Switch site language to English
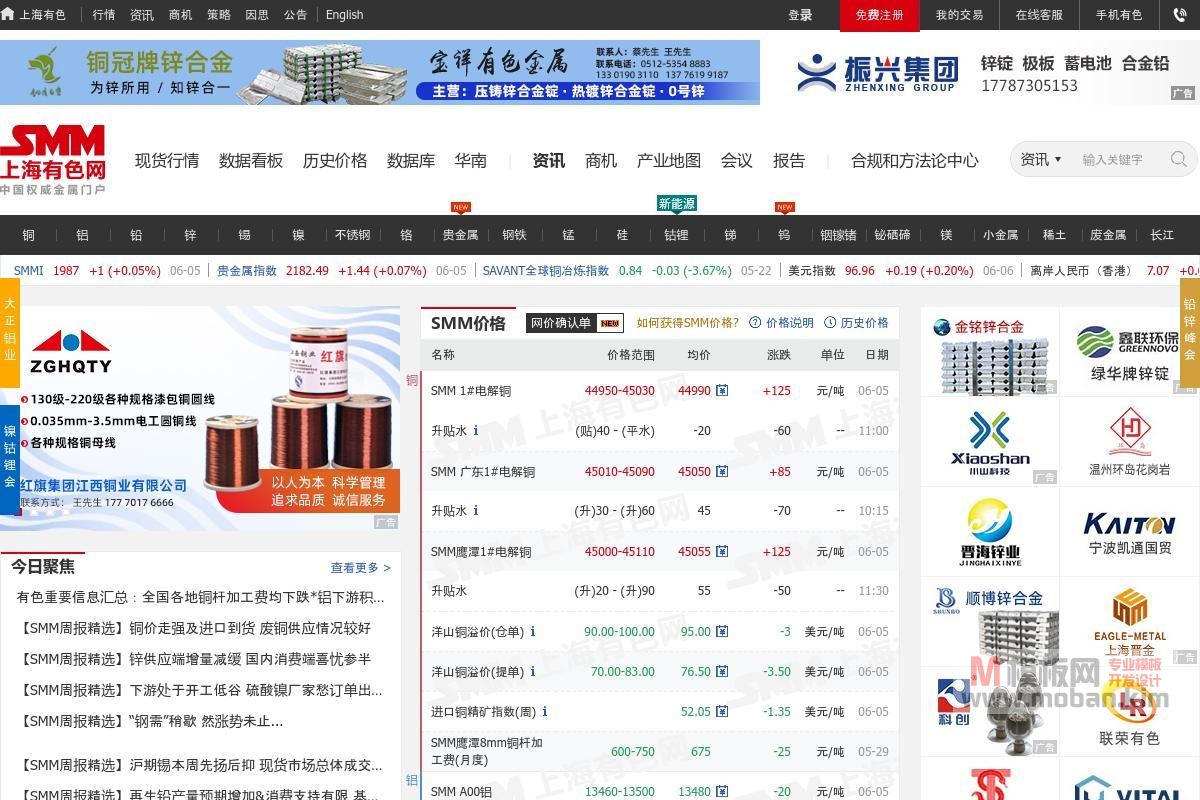Image resolution: width=1200 pixels, height=800 pixels. point(345,15)
